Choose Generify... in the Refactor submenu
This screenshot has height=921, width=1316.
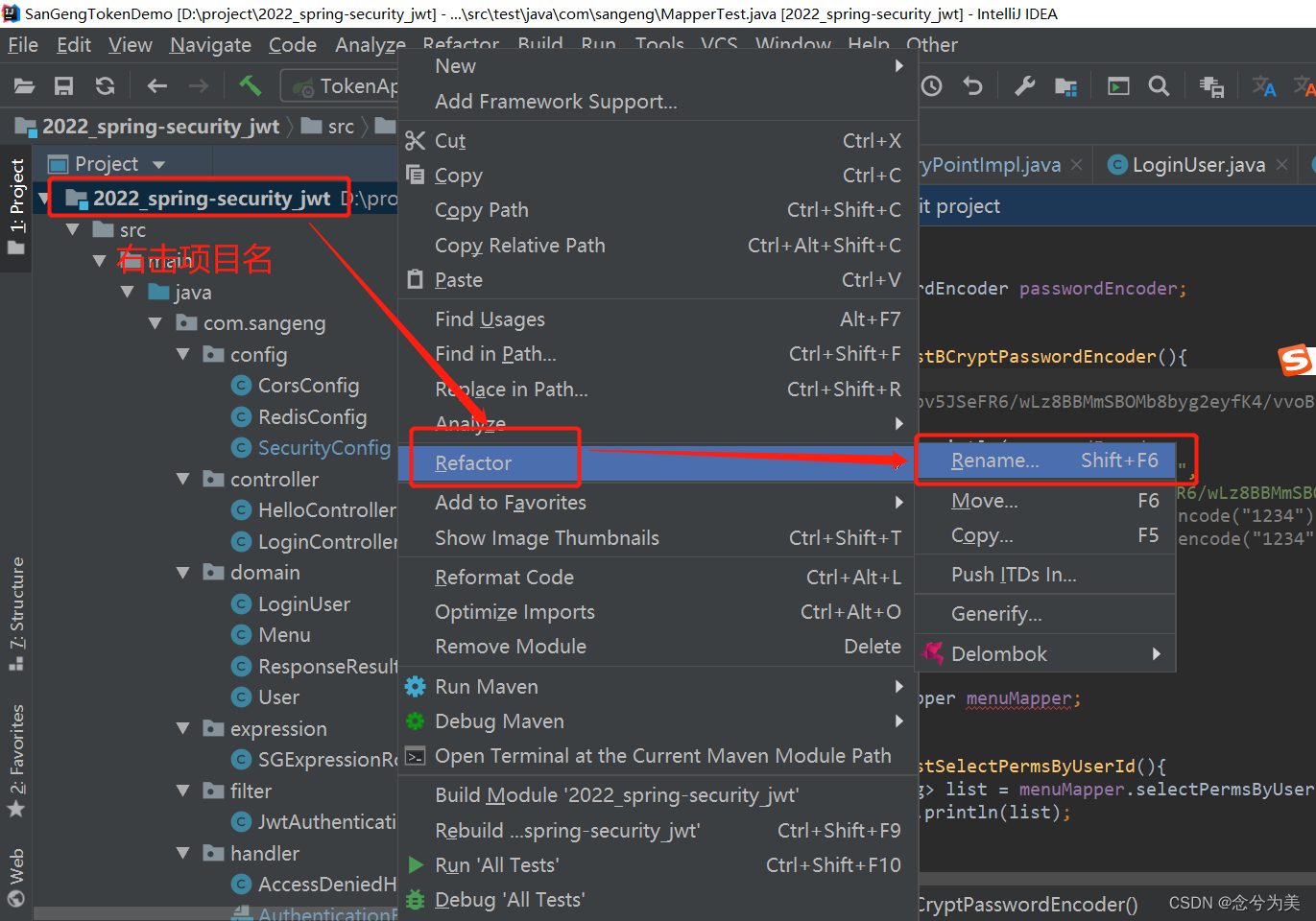(x=1045, y=614)
